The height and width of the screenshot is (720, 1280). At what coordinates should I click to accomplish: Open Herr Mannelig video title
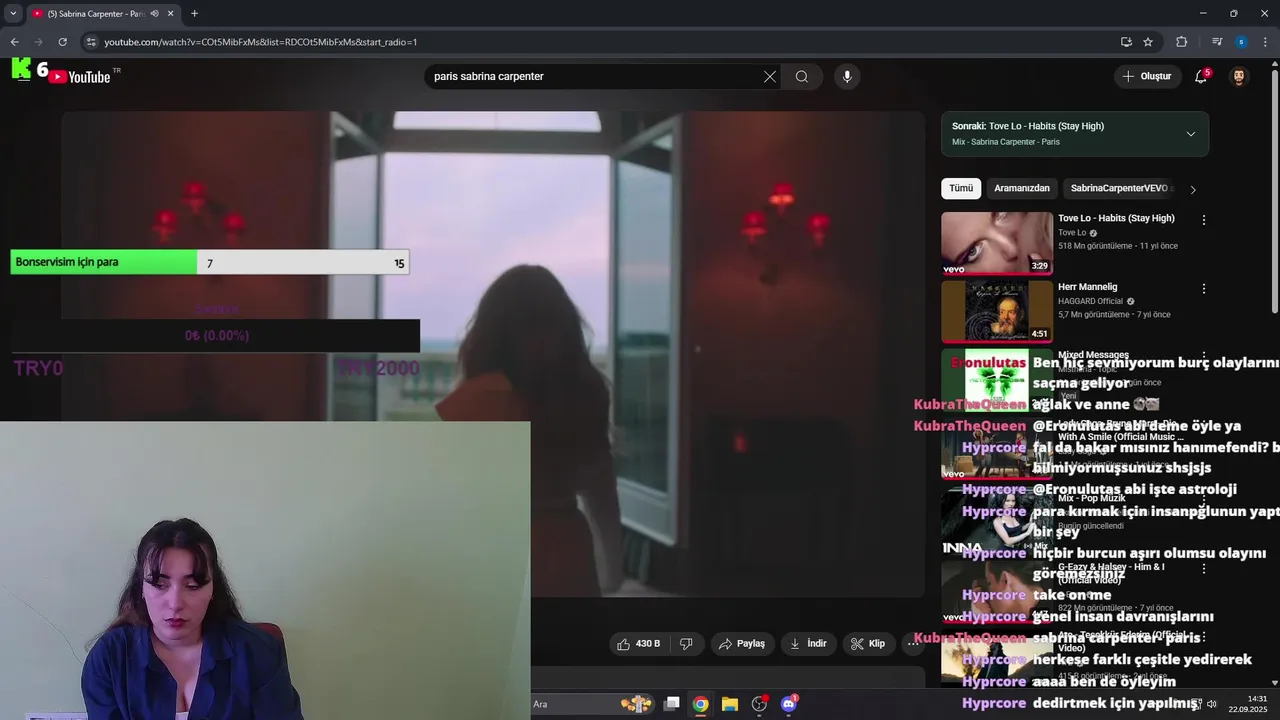pyautogui.click(x=1088, y=287)
